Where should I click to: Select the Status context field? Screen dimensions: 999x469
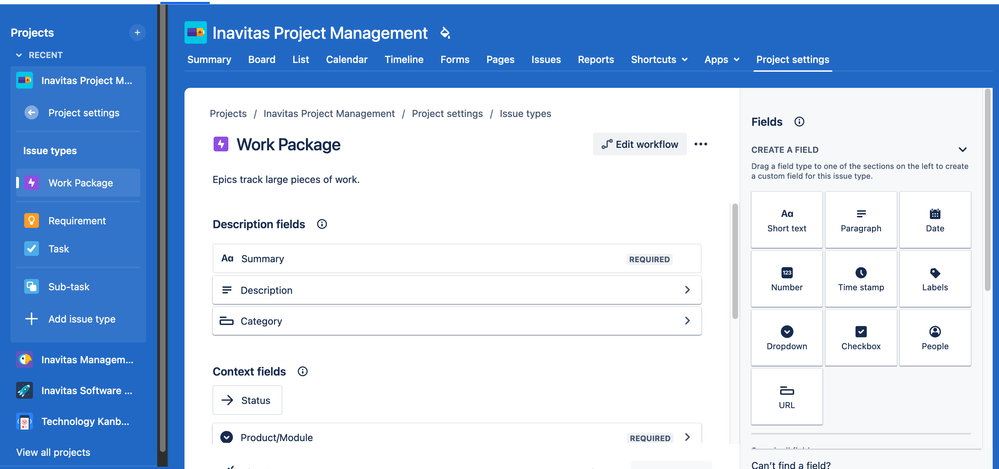247,400
